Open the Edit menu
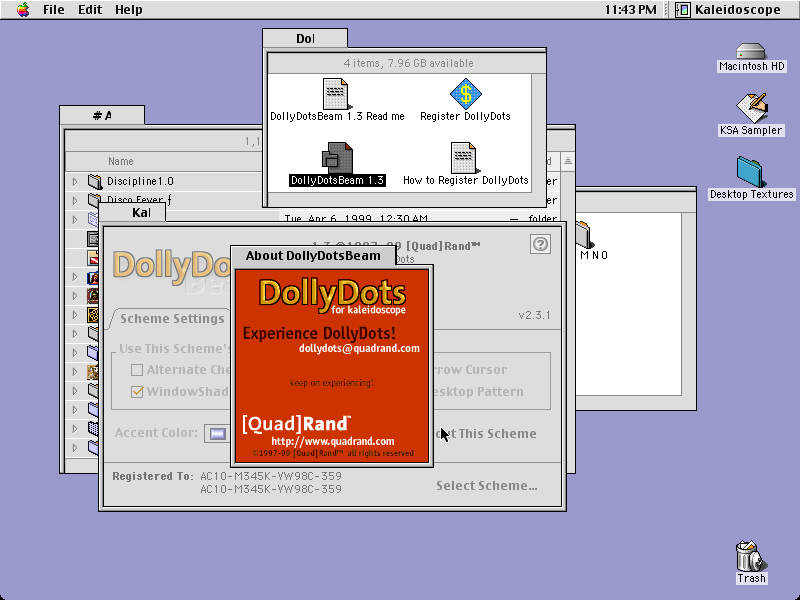Screen dimensions: 800x600 (x=90, y=9)
